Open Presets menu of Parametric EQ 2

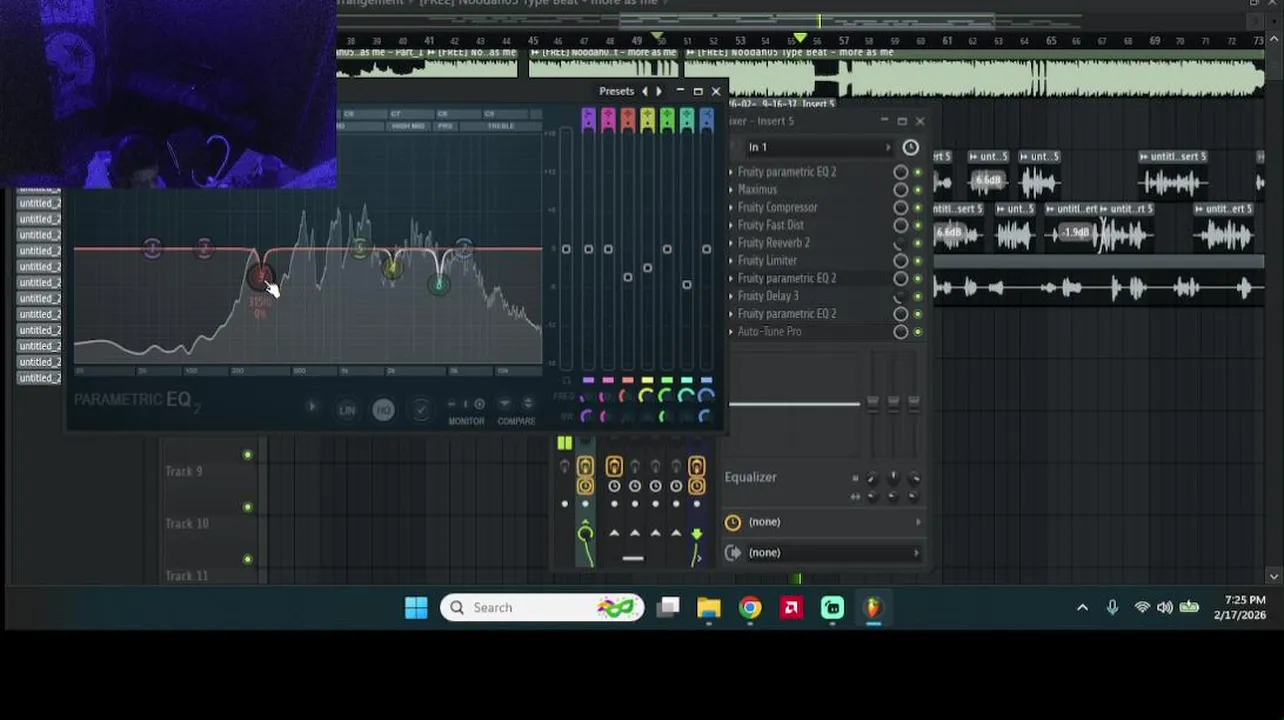coord(616,91)
